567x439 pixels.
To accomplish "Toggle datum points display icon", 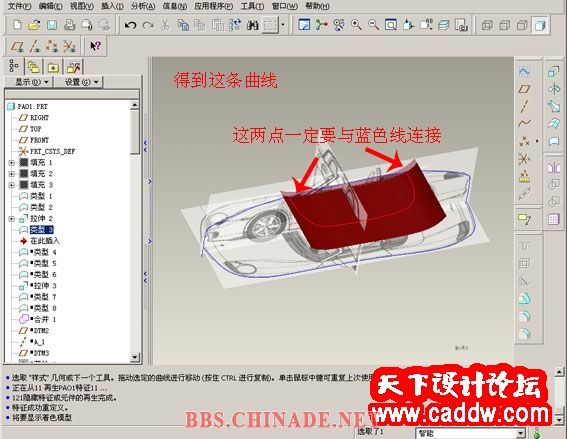I will (x=52, y=46).
